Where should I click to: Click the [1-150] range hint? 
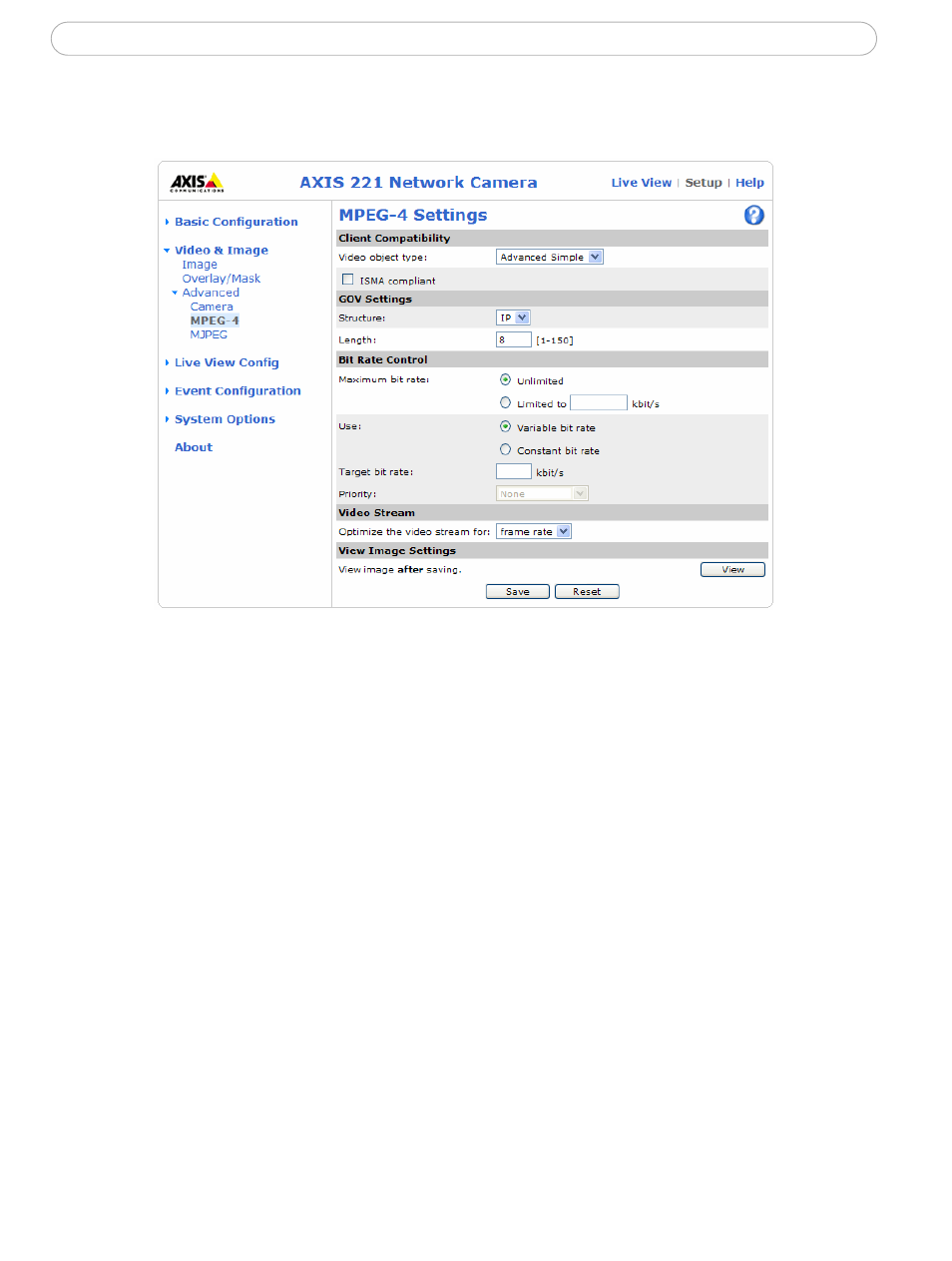pyautogui.click(x=555, y=340)
